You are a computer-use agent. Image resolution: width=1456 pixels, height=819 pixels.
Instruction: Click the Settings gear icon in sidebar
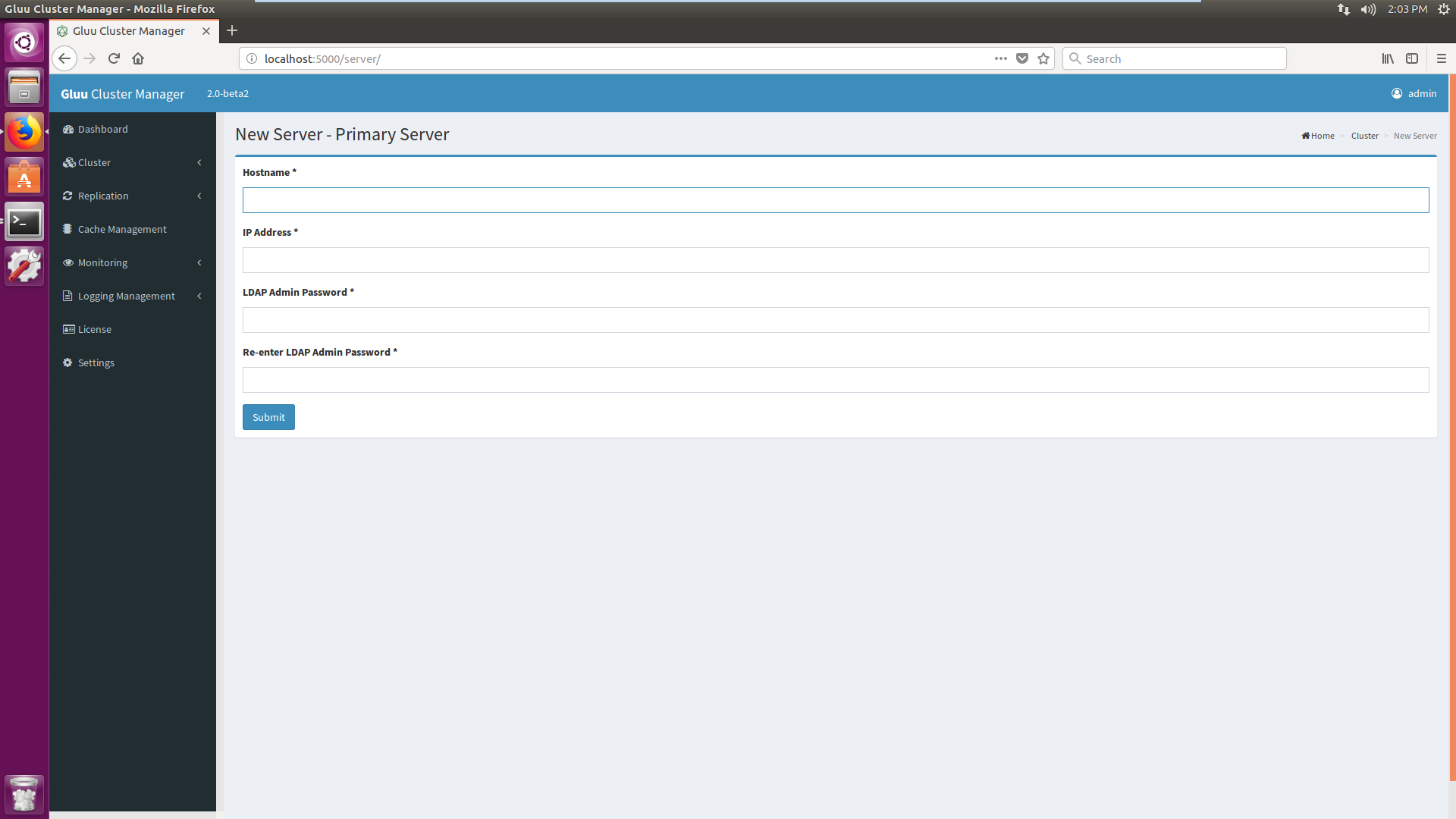[x=68, y=362]
